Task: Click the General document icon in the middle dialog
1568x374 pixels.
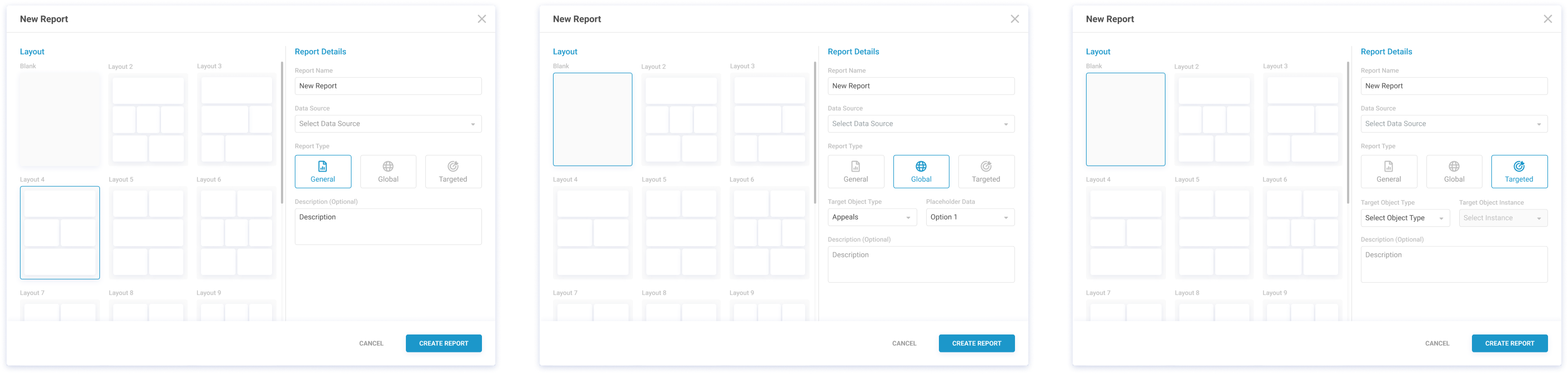Action: [x=855, y=166]
